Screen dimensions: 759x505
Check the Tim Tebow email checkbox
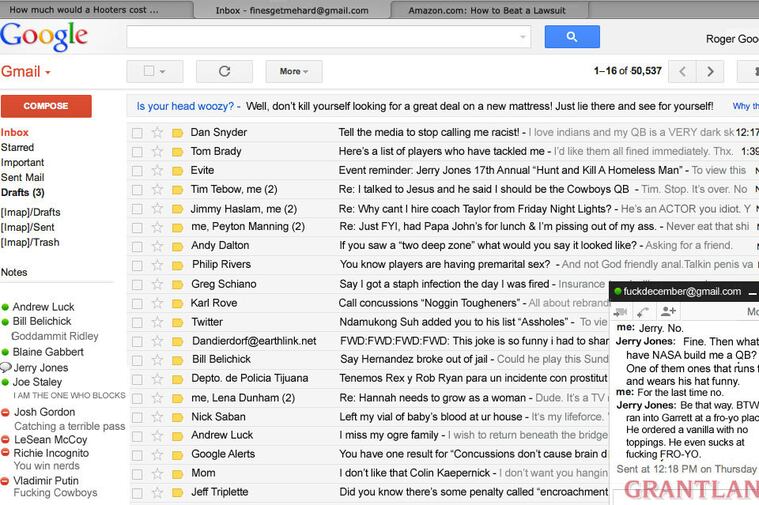tap(137, 190)
